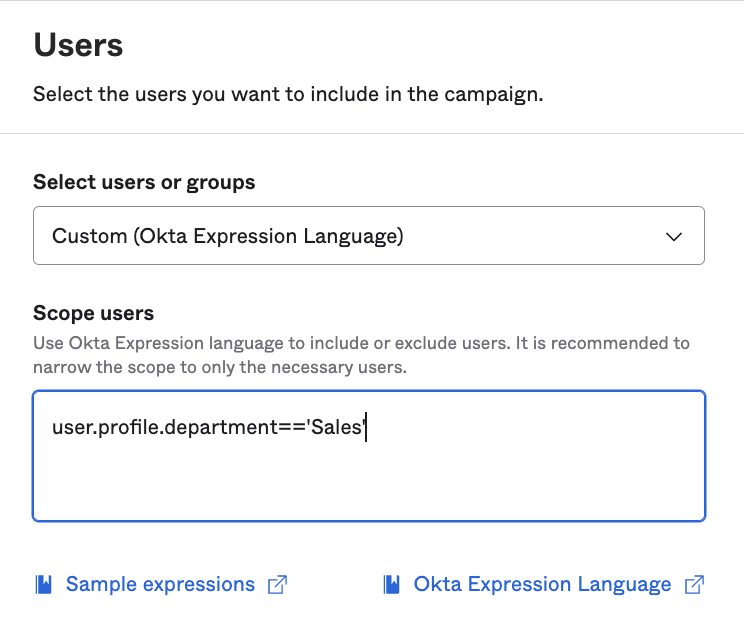
Task: Open the Sample expressions link
Action: 160,584
